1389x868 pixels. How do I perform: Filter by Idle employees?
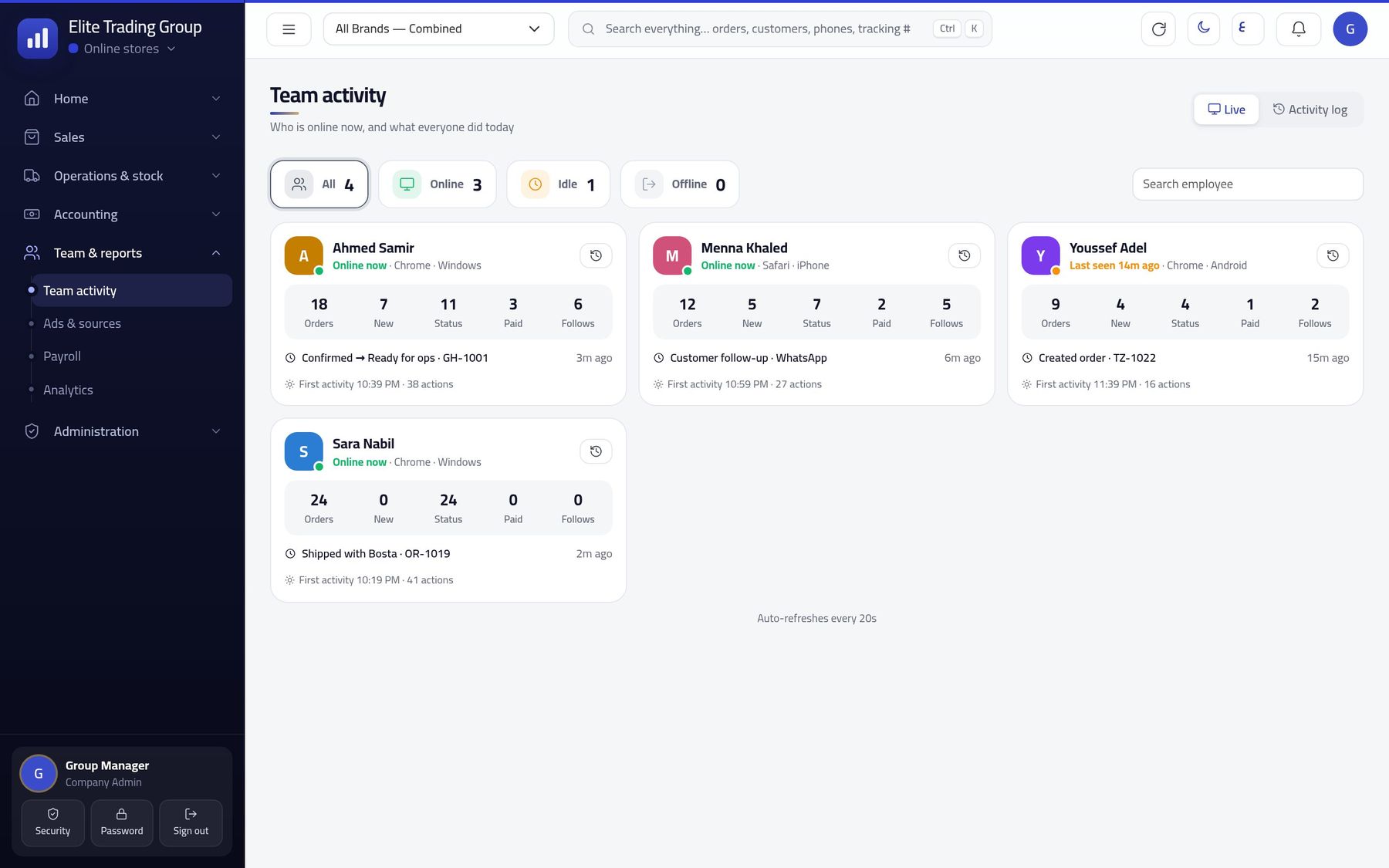(559, 184)
